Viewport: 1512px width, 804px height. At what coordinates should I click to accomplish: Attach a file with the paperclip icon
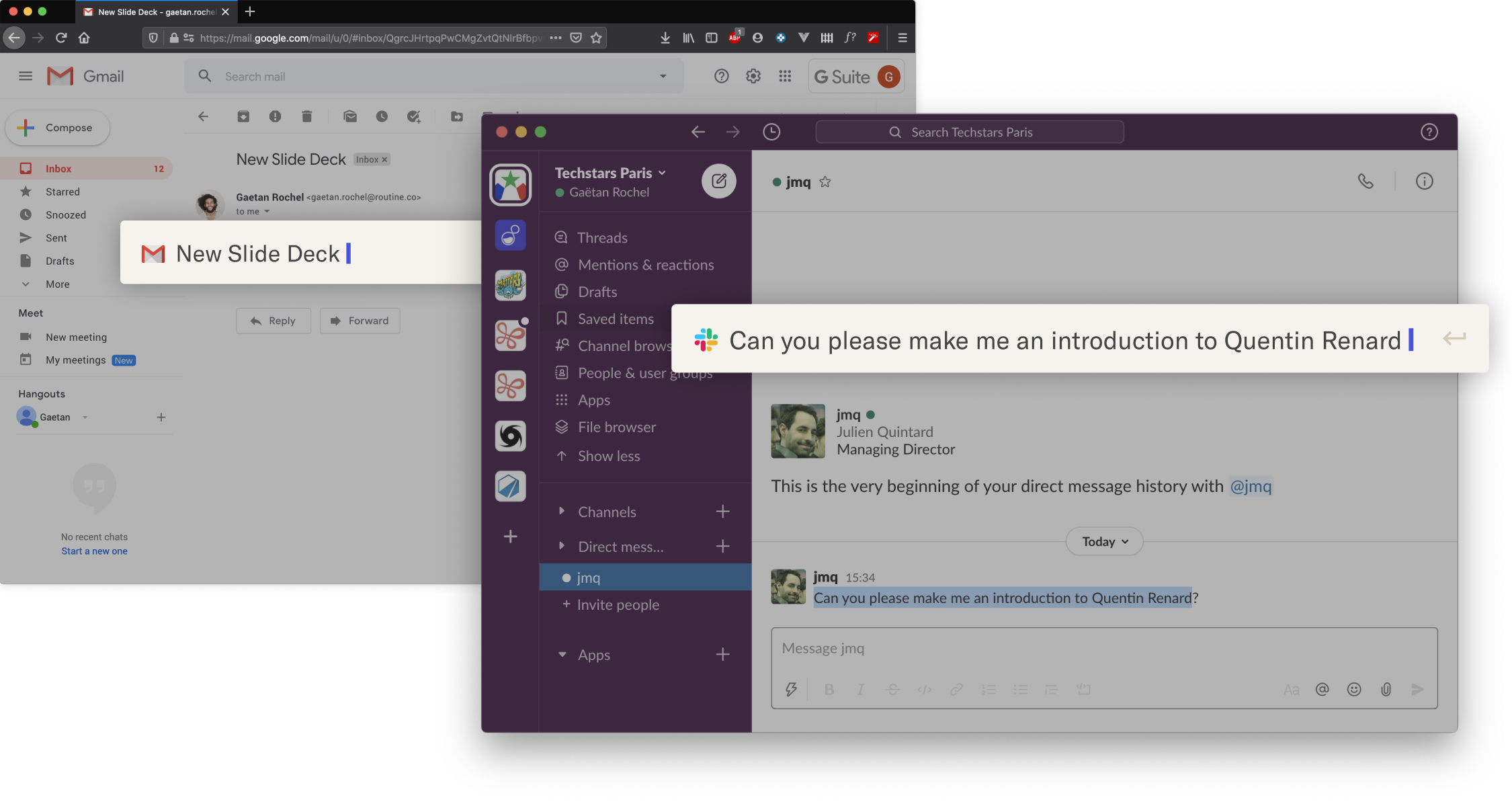pos(1386,689)
